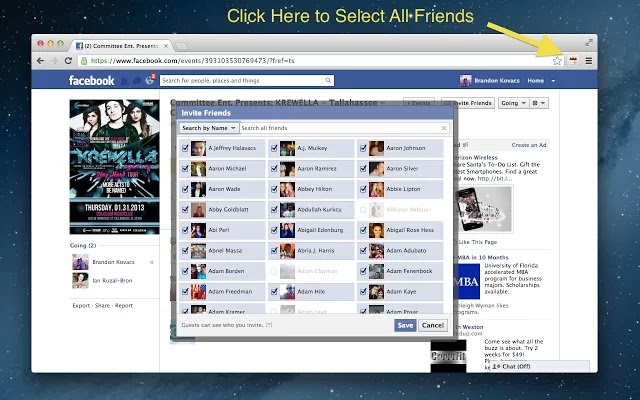
Task: Select the Abbie Lipton friend row
Action: 400,189
